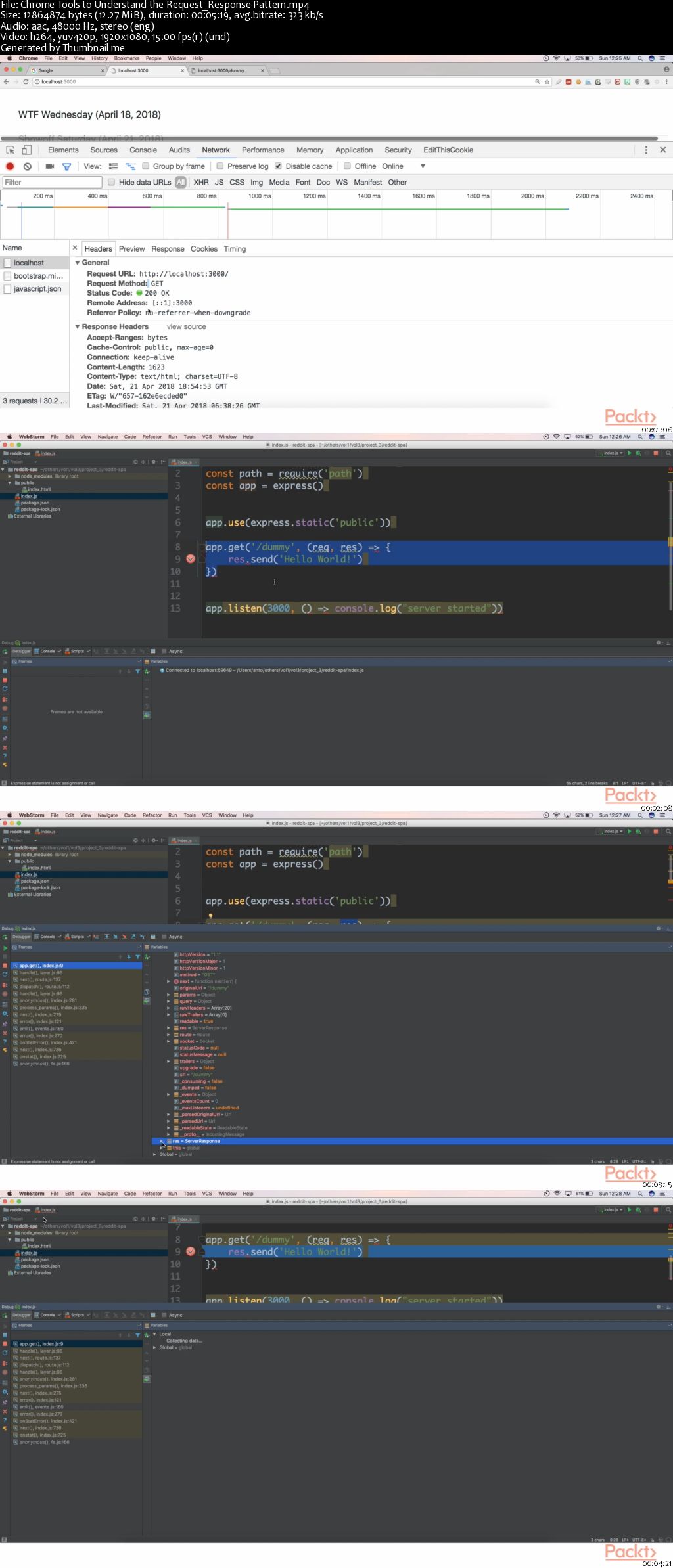This screenshot has width=673, height=1568.
Task: Expand the highlighted res = ServerResponse row
Action: pos(162,1141)
